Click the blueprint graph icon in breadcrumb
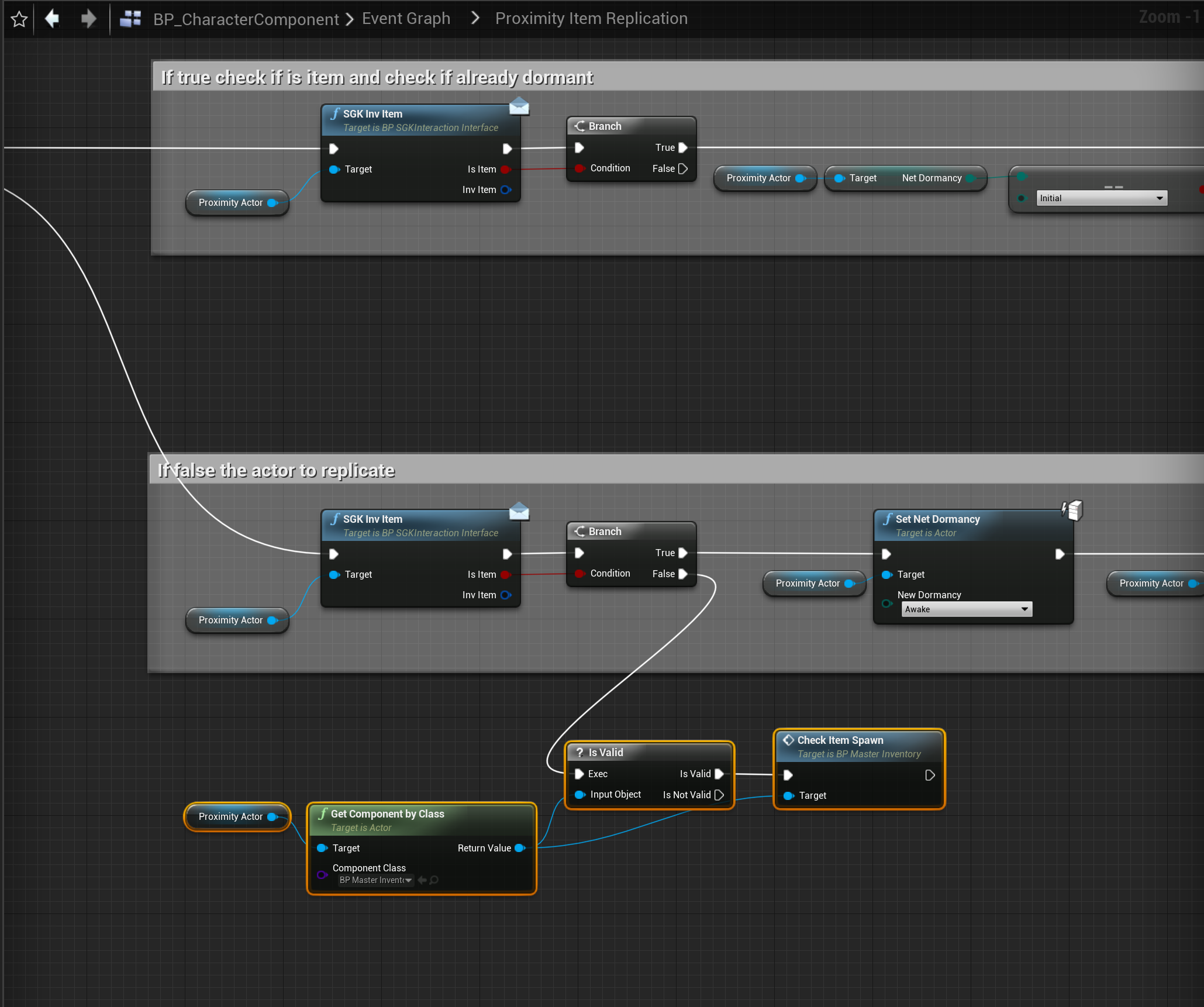Screen dimensions: 1204x1007 [130, 19]
